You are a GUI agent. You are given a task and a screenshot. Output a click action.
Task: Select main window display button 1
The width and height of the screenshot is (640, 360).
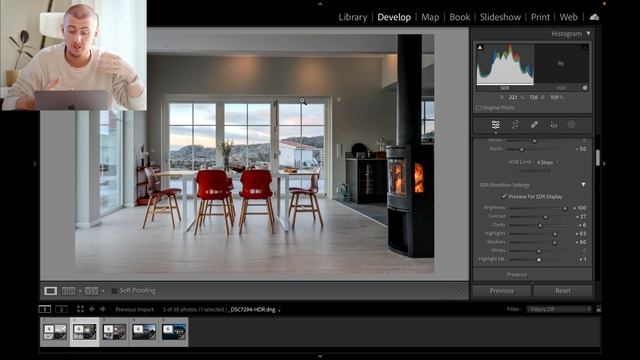click(45, 309)
